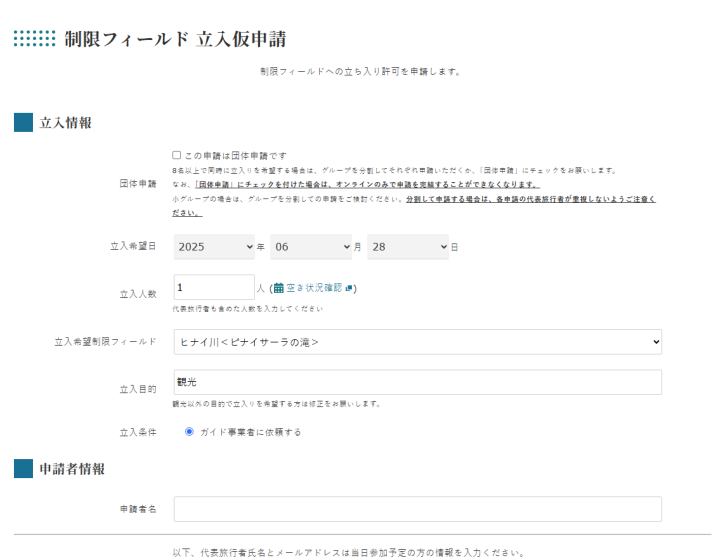
Task: Click the external-link icon after 空き状況確認
Action: pos(347,288)
